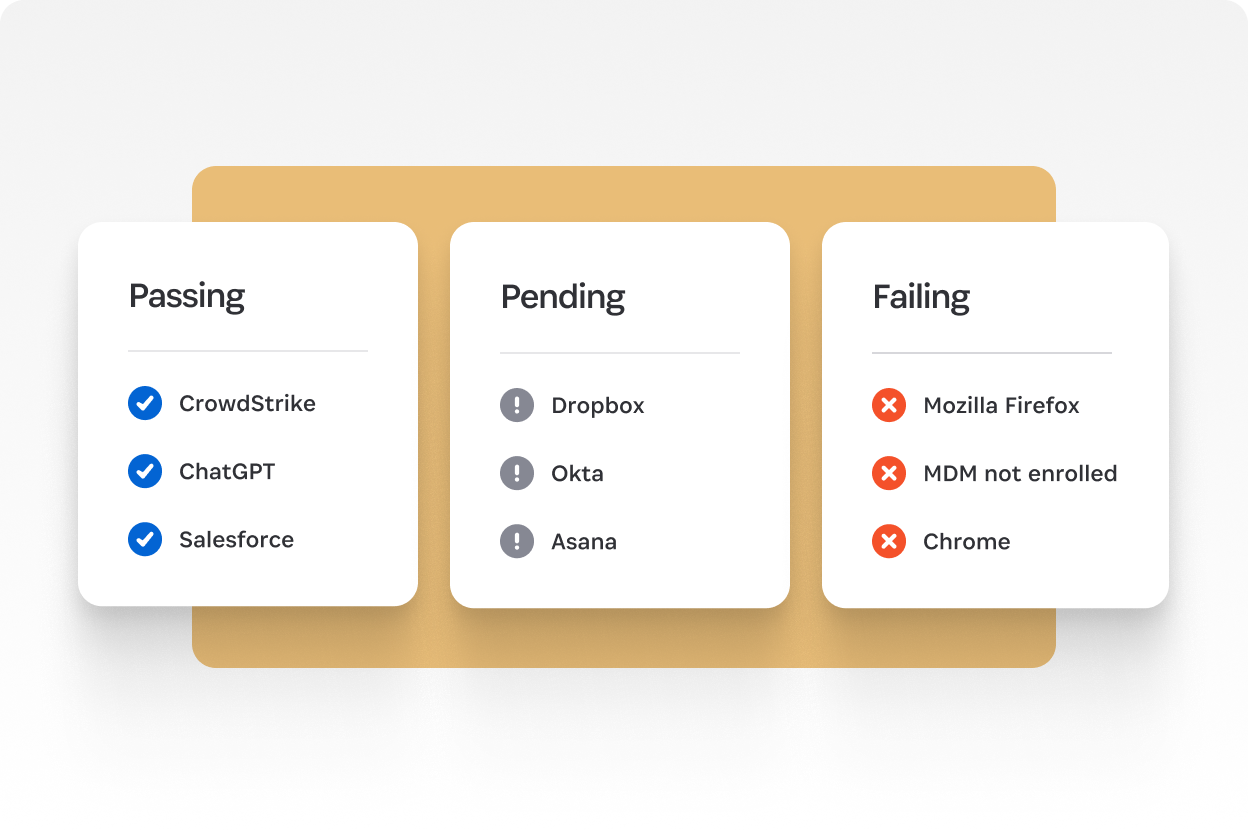Image resolution: width=1248 pixels, height=832 pixels.
Task: Open the MDM not enrolled entry
Action: 1020,473
